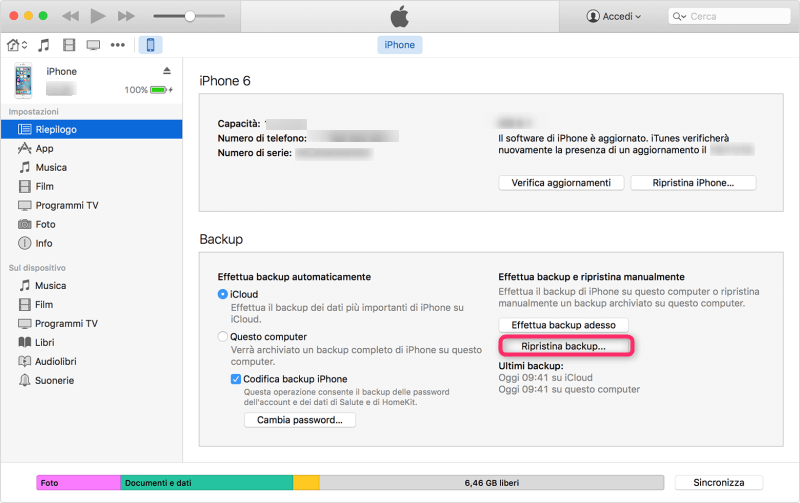Image resolution: width=800 pixels, height=503 pixels.
Task: Open Foto settings in the sidebar
Action: (x=91, y=224)
